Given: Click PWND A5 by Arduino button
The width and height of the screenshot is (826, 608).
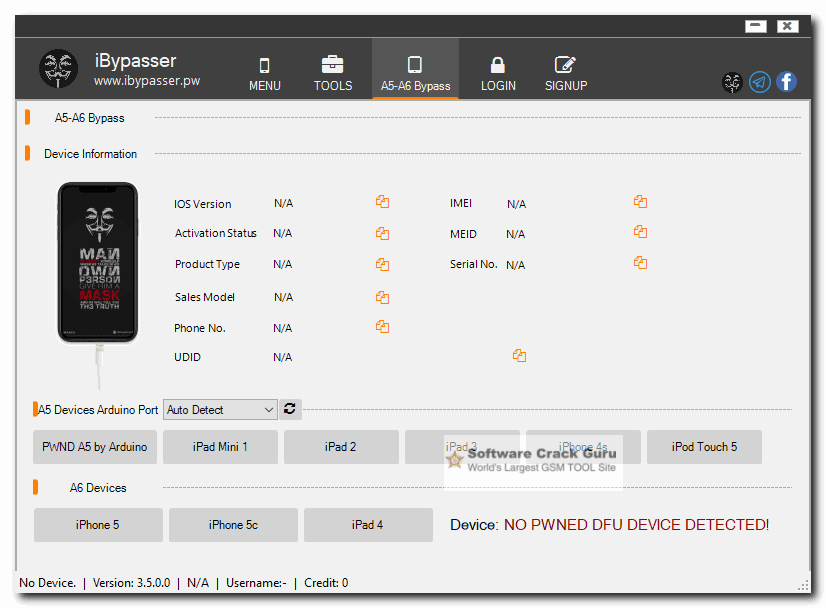Looking at the screenshot, I should (95, 447).
